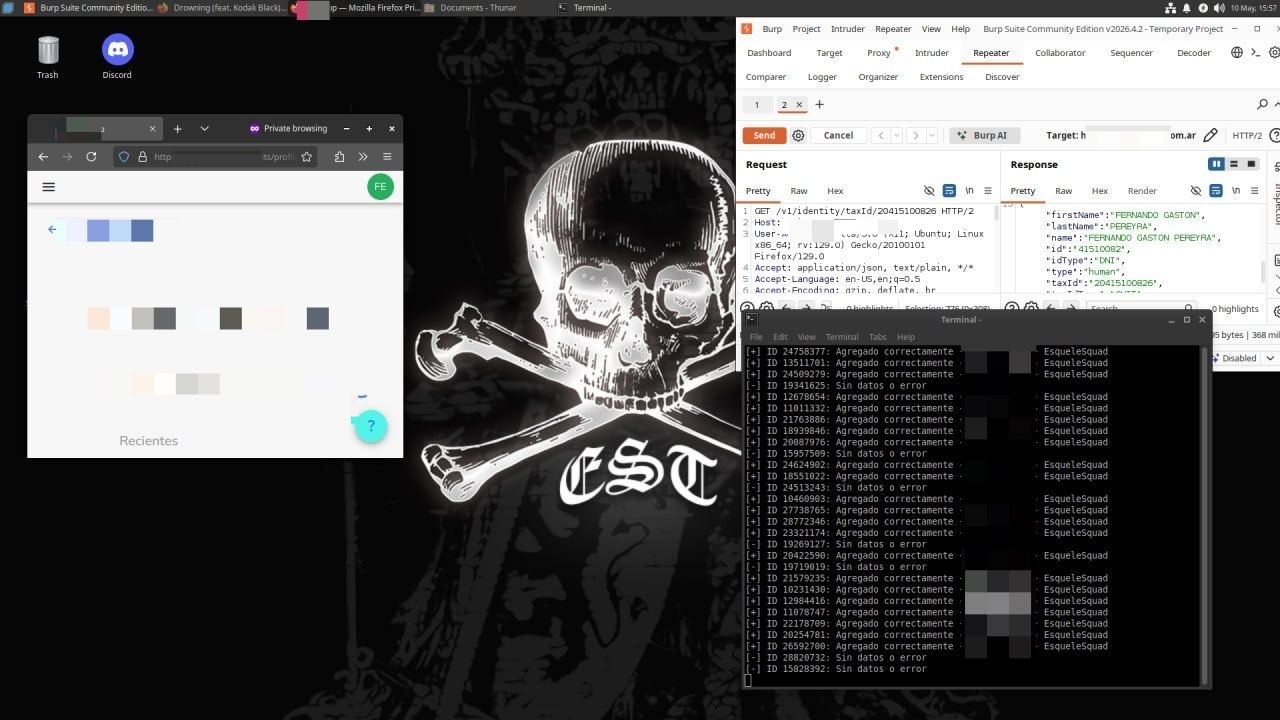Click the Cancel button in Repeater

click(838, 135)
